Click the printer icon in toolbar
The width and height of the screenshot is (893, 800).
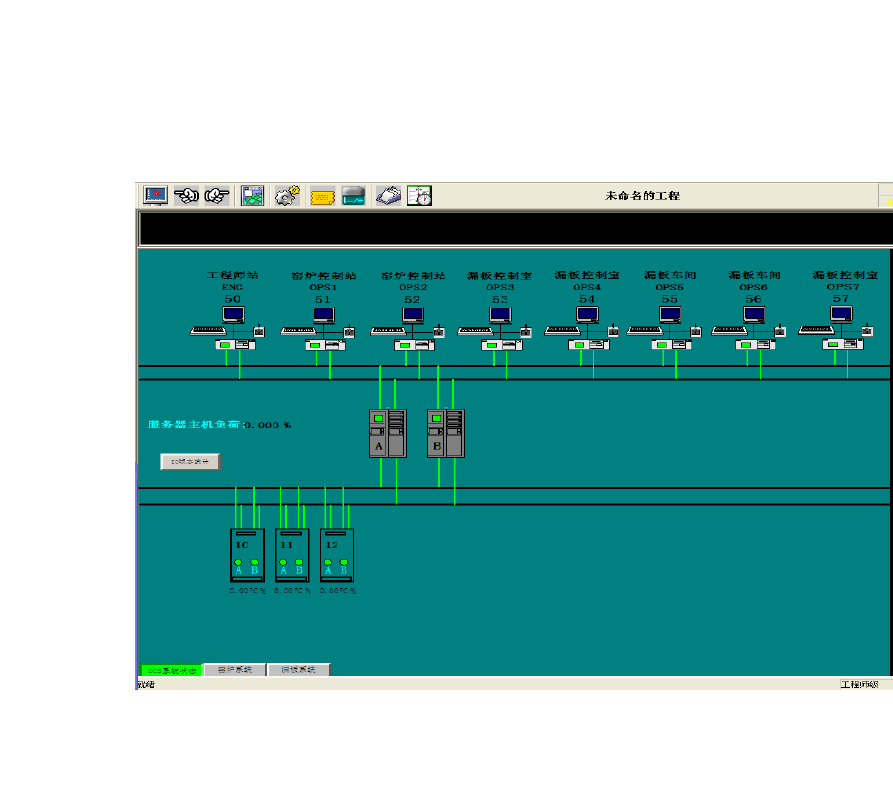(x=388, y=196)
